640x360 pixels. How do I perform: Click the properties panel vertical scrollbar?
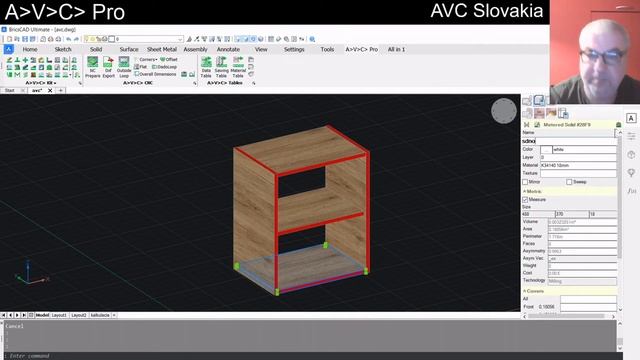[619, 196]
